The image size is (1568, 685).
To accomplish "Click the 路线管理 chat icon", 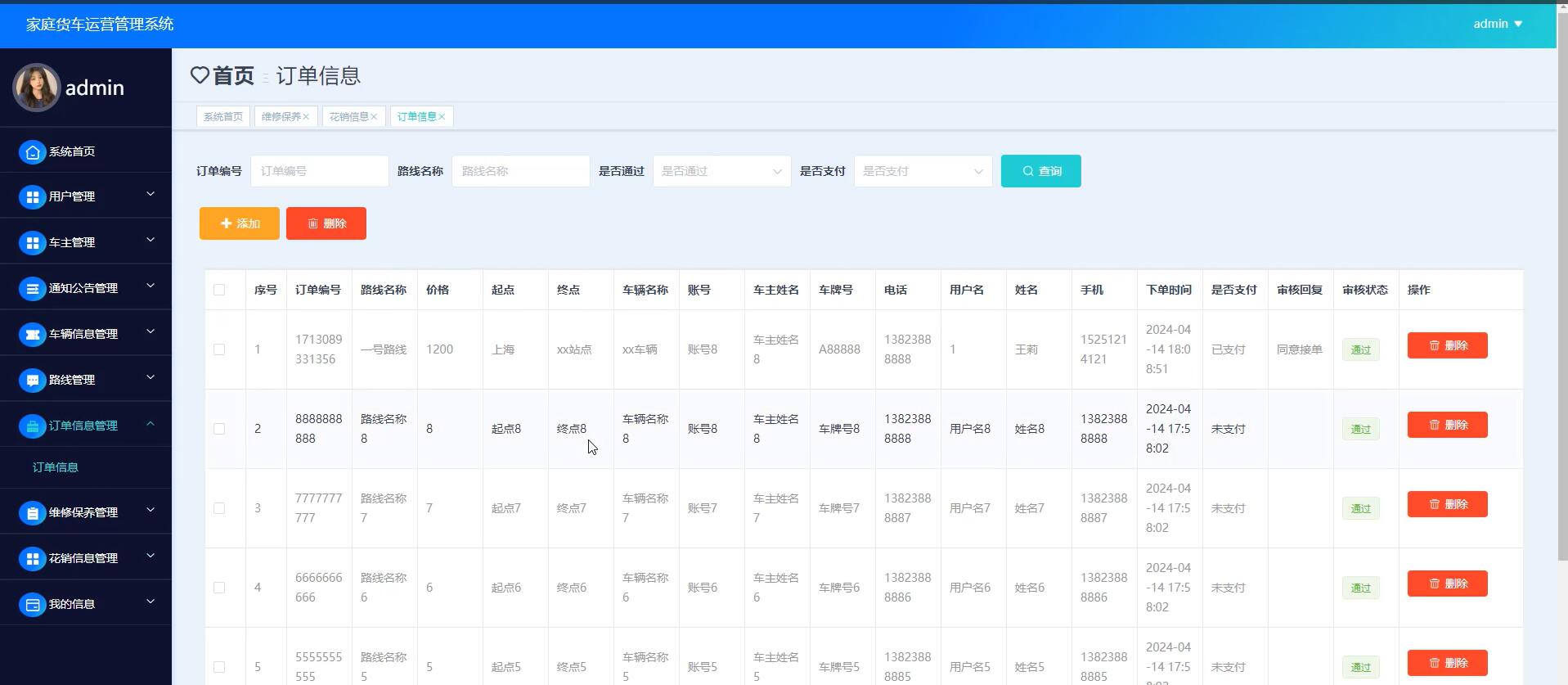I will point(32,381).
